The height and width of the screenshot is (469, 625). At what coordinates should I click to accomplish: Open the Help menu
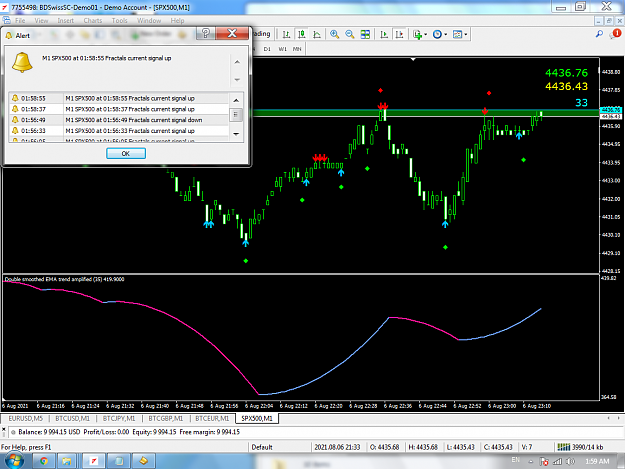[177, 20]
